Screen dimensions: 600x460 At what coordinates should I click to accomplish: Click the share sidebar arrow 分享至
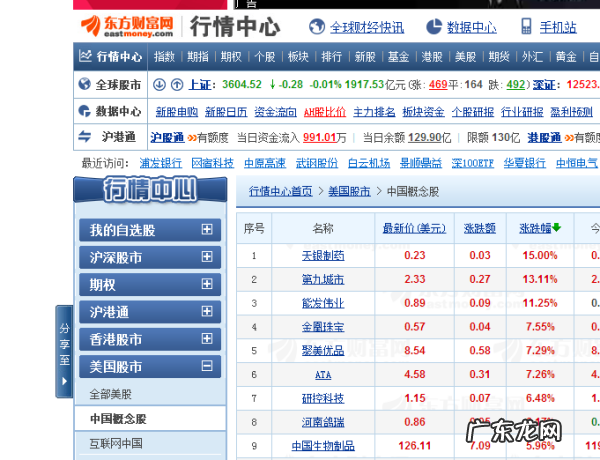click(64, 352)
